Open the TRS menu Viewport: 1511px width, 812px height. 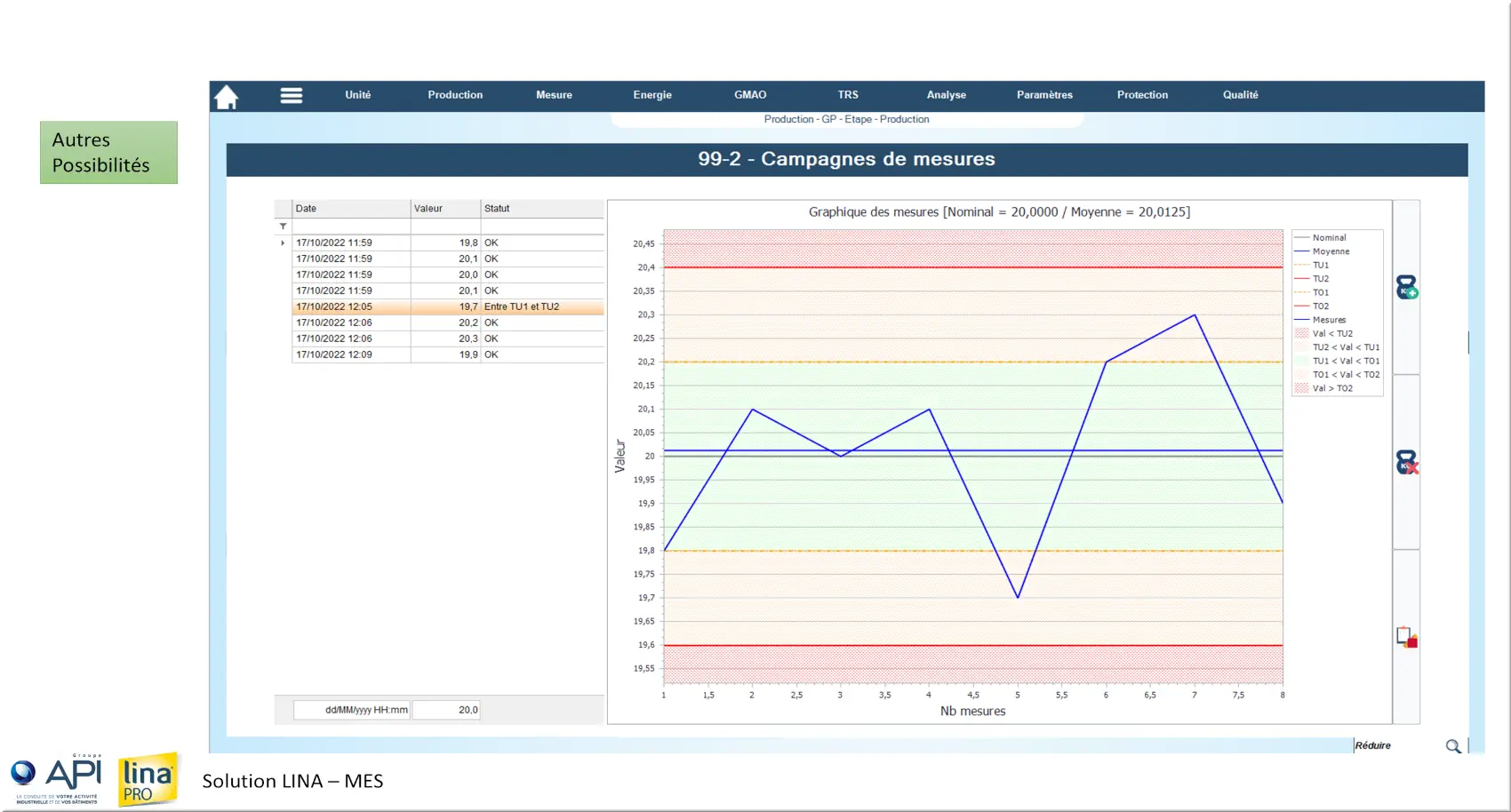(x=848, y=95)
